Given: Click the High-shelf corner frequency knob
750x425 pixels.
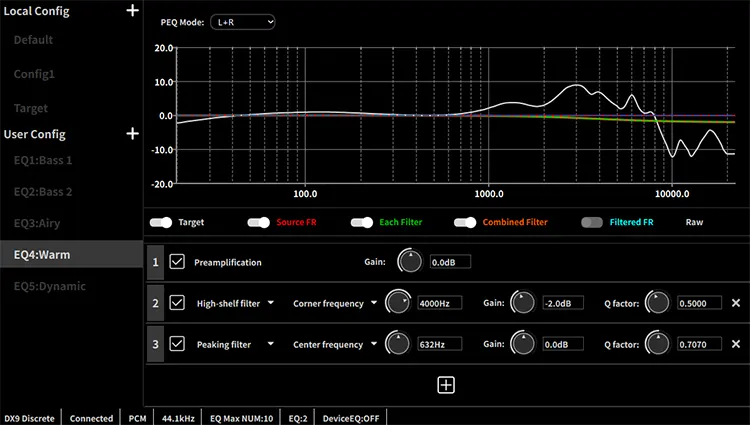Looking at the screenshot, I should pyautogui.click(x=398, y=302).
